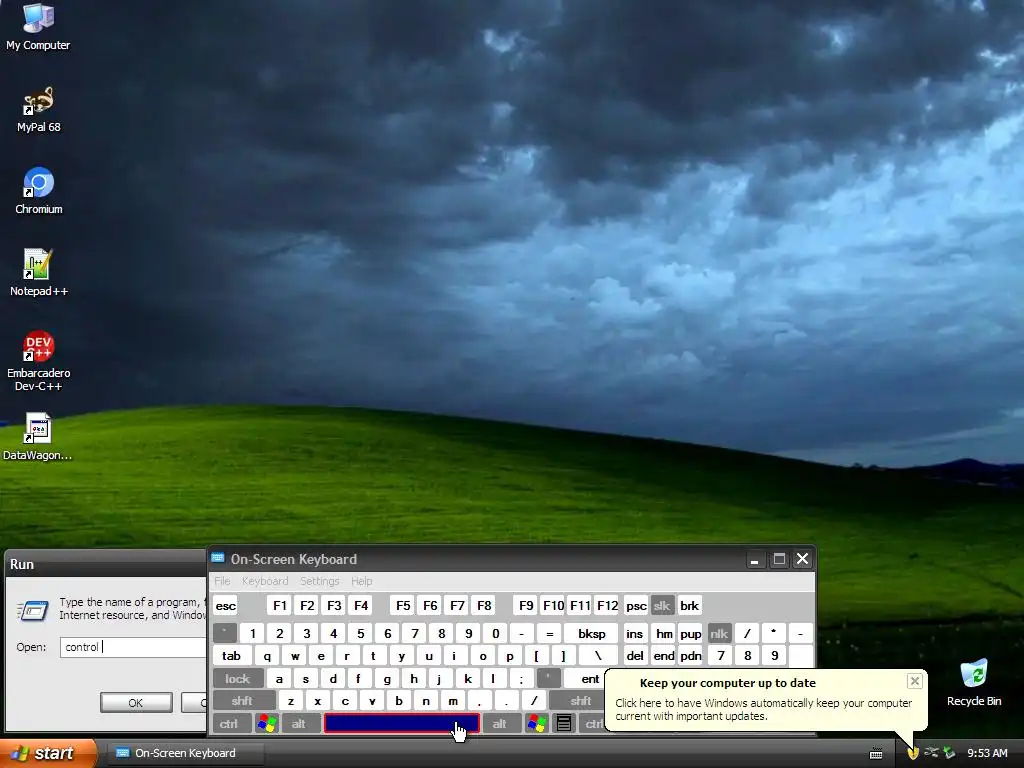This screenshot has width=1024, height=768.
Task: Click the context menu key on the keyboard
Action: (x=564, y=723)
